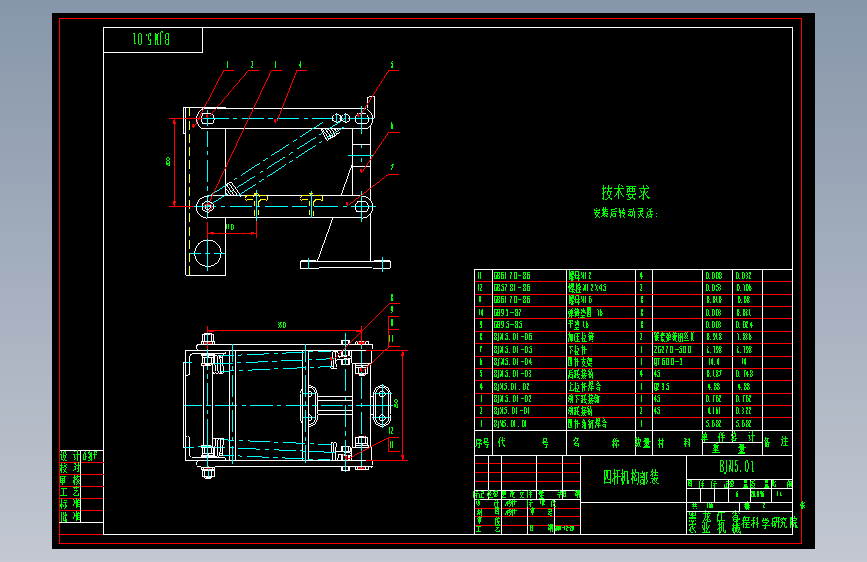Click the 'BJN5.01-03' code cell

pyautogui.click(x=513, y=374)
